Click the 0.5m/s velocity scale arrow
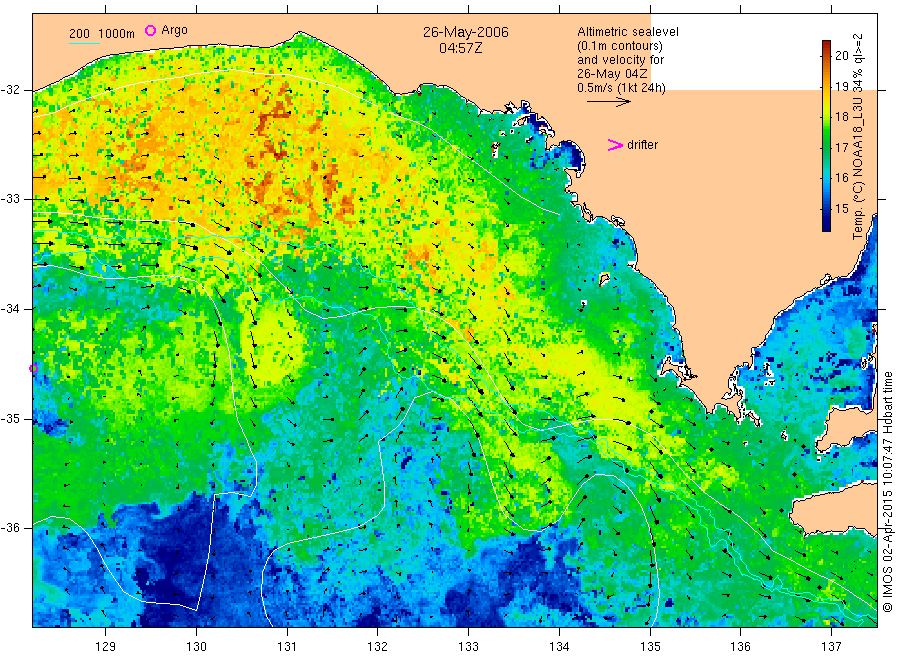 [x=608, y=102]
